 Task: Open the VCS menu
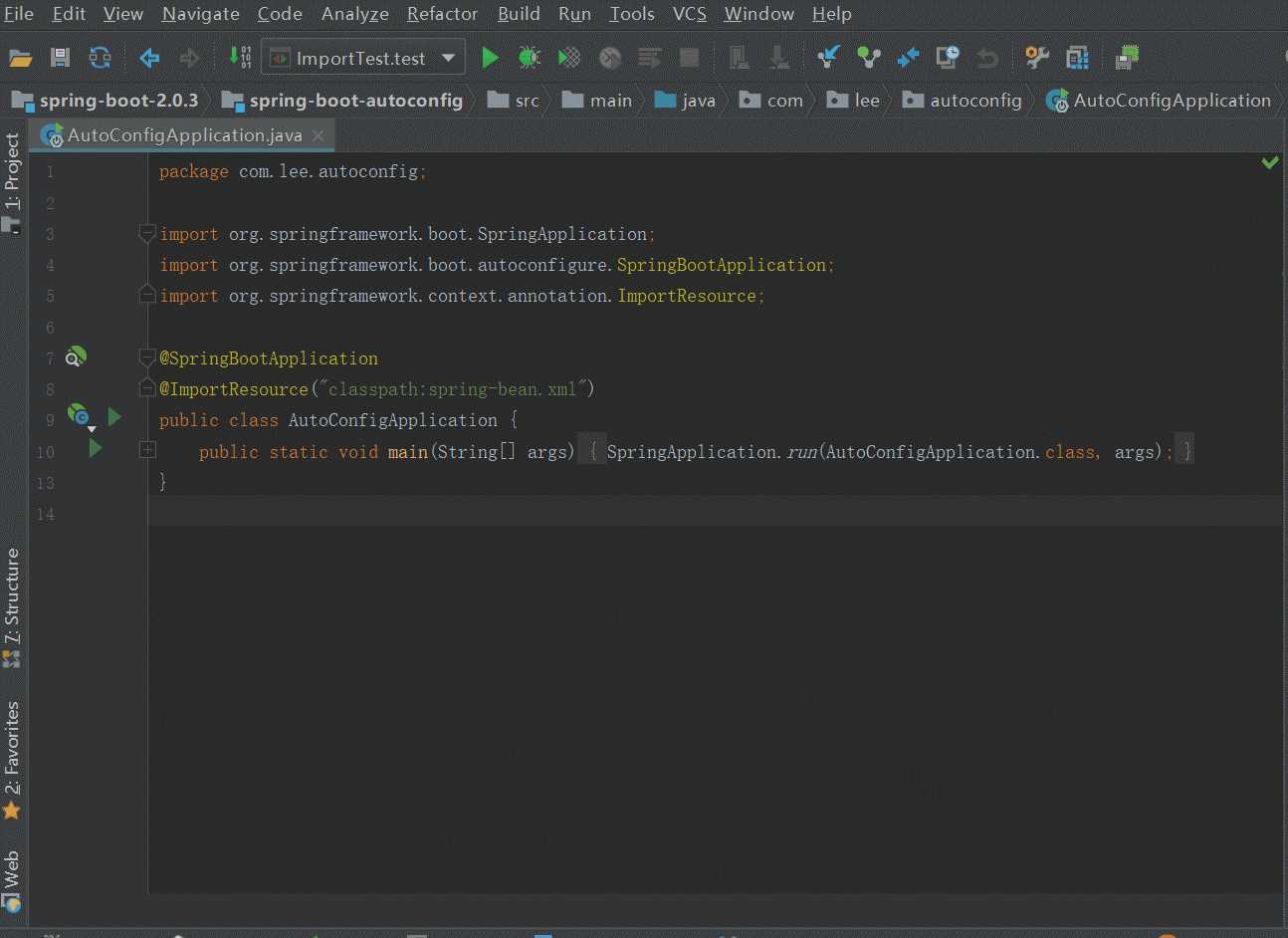click(690, 14)
